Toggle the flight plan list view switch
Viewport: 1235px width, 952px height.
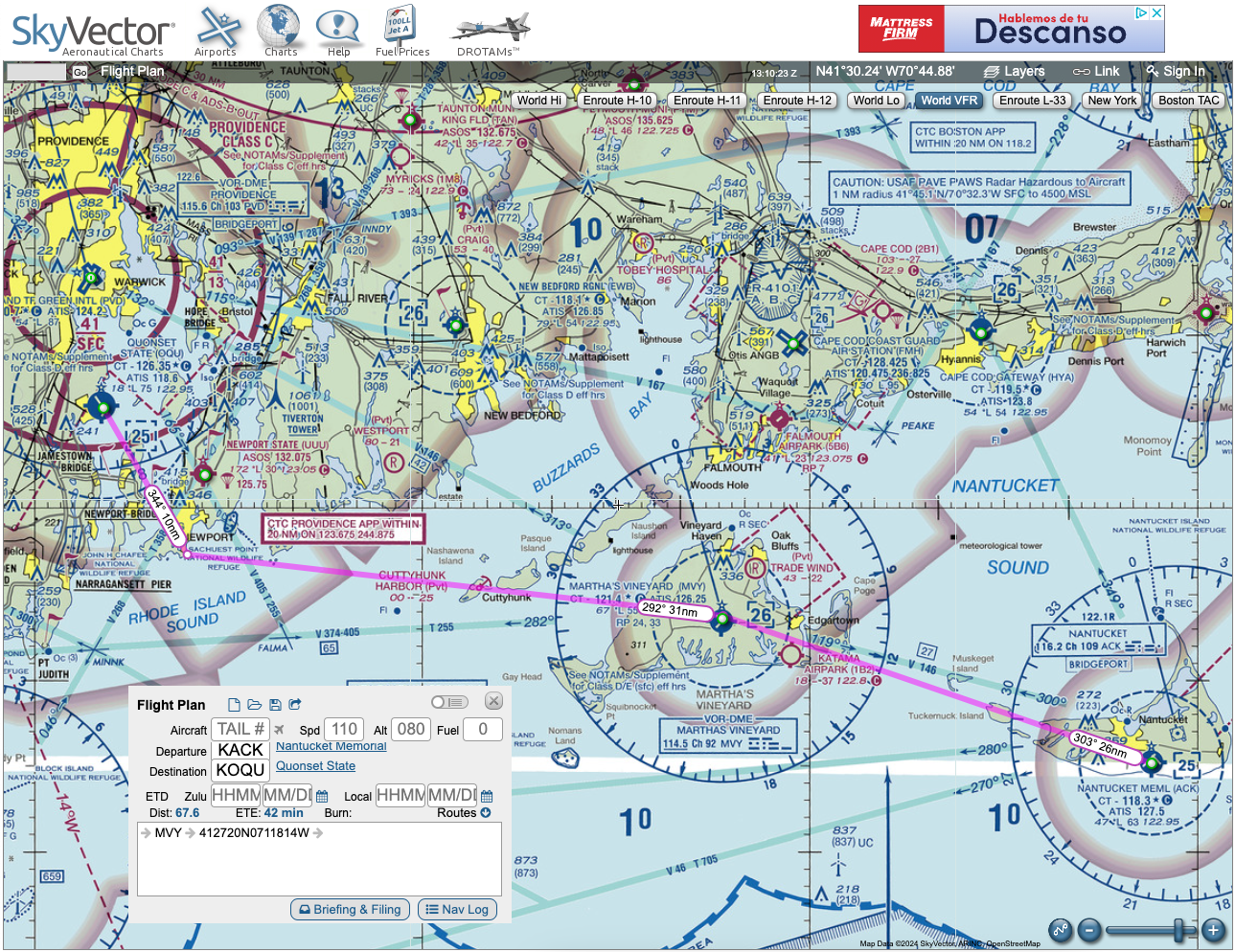point(448,702)
